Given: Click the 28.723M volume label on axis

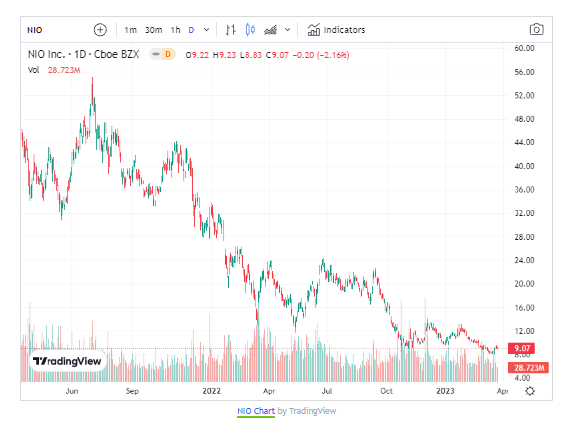Looking at the screenshot, I should tap(528, 368).
